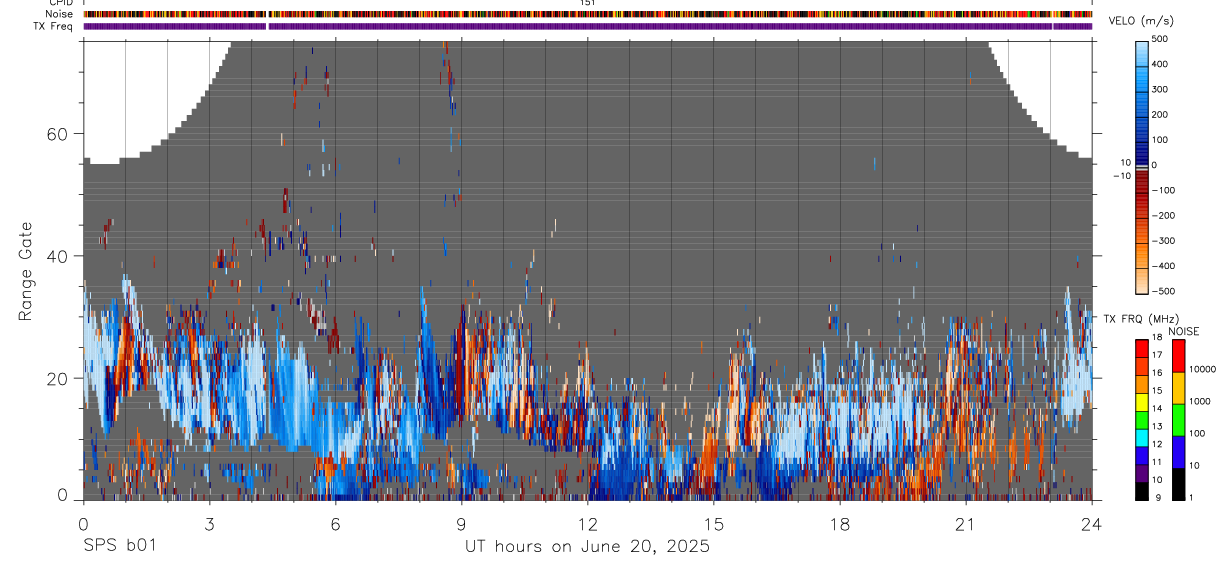Click the '14' TX frequency label

point(1157,409)
